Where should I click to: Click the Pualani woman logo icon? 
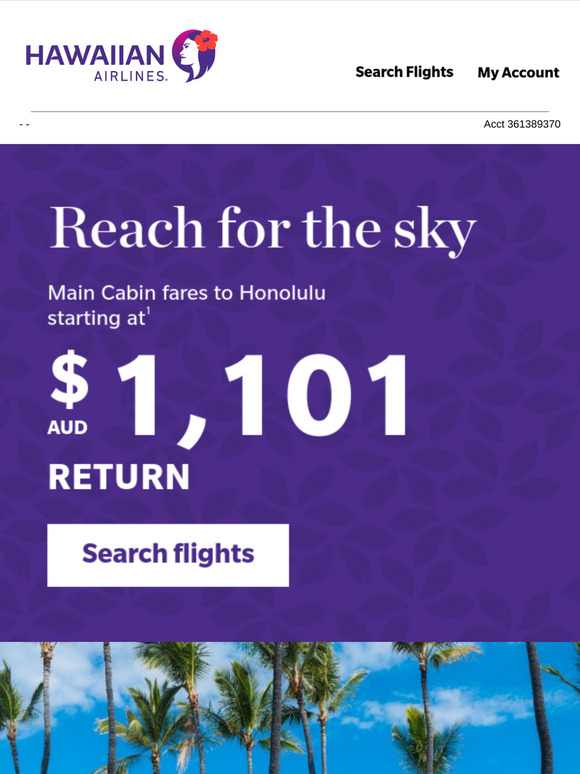(x=194, y=55)
